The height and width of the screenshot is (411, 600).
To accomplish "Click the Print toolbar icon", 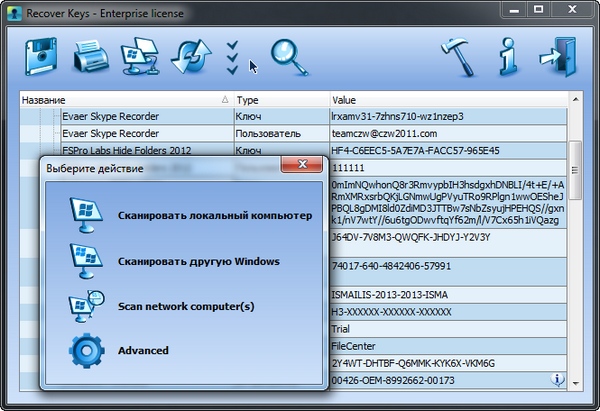I will tap(91, 56).
